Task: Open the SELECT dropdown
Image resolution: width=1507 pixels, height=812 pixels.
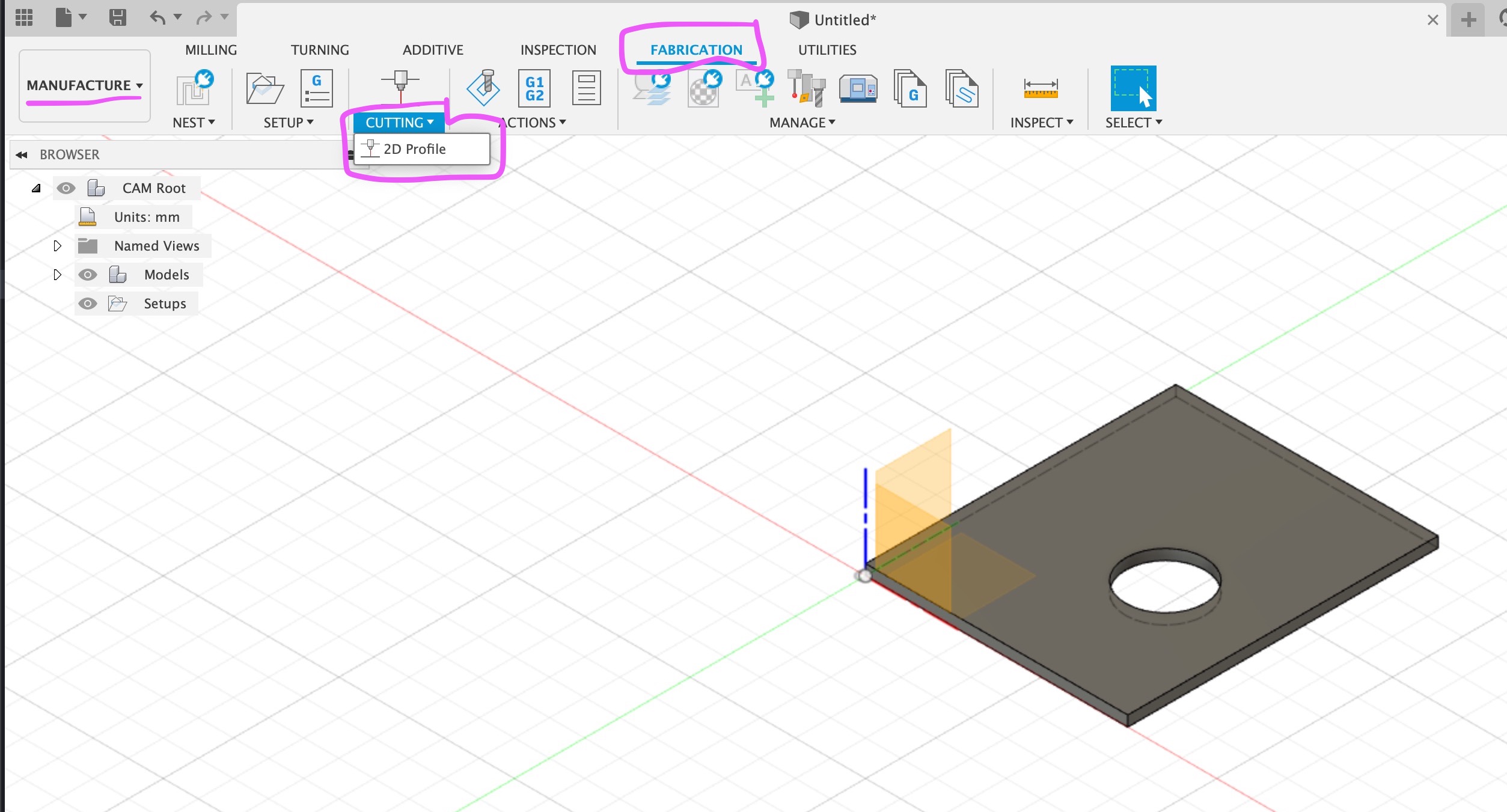Action: pos(1134,123)
